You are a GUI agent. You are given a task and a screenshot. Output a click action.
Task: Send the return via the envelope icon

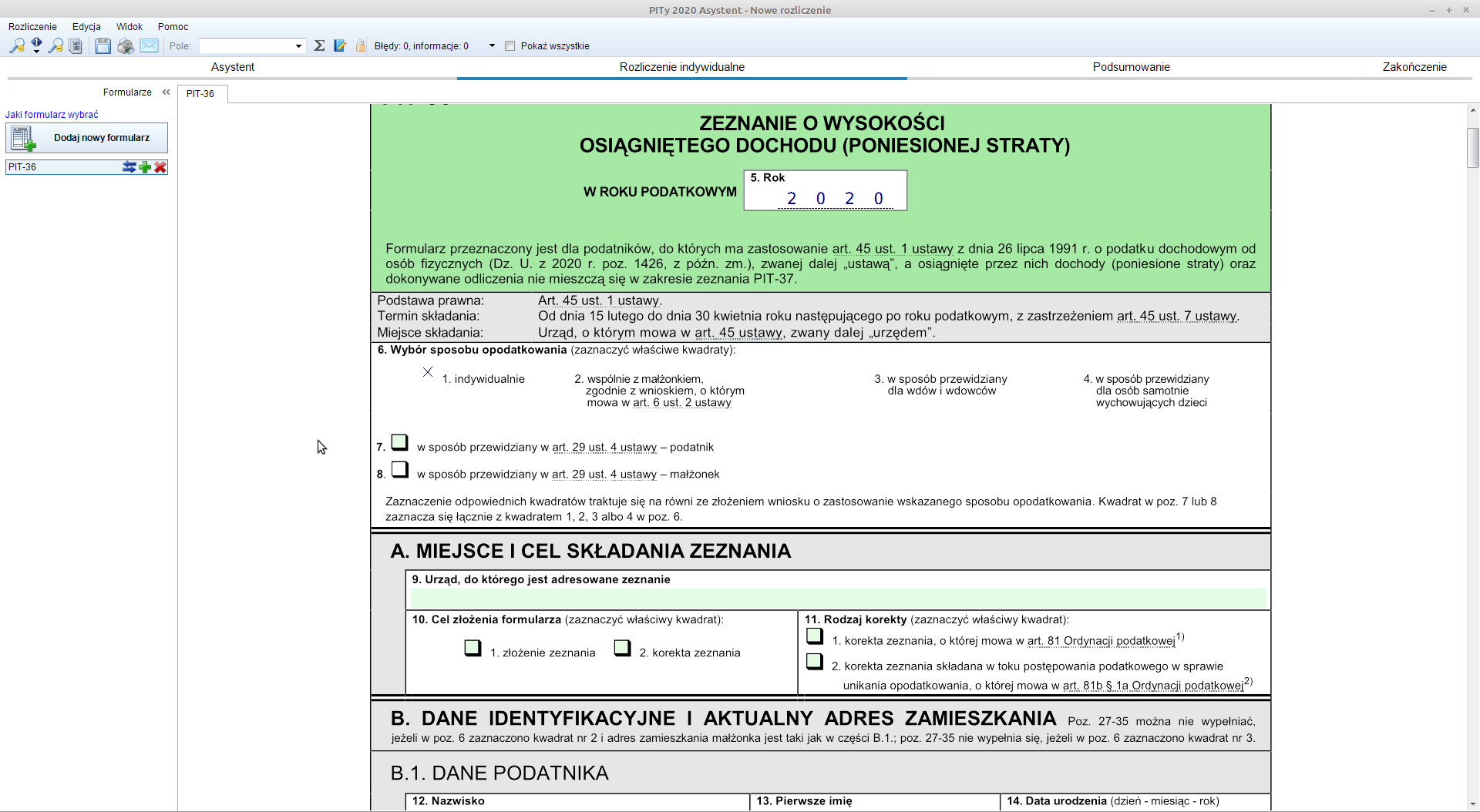[x=150, y=46]
